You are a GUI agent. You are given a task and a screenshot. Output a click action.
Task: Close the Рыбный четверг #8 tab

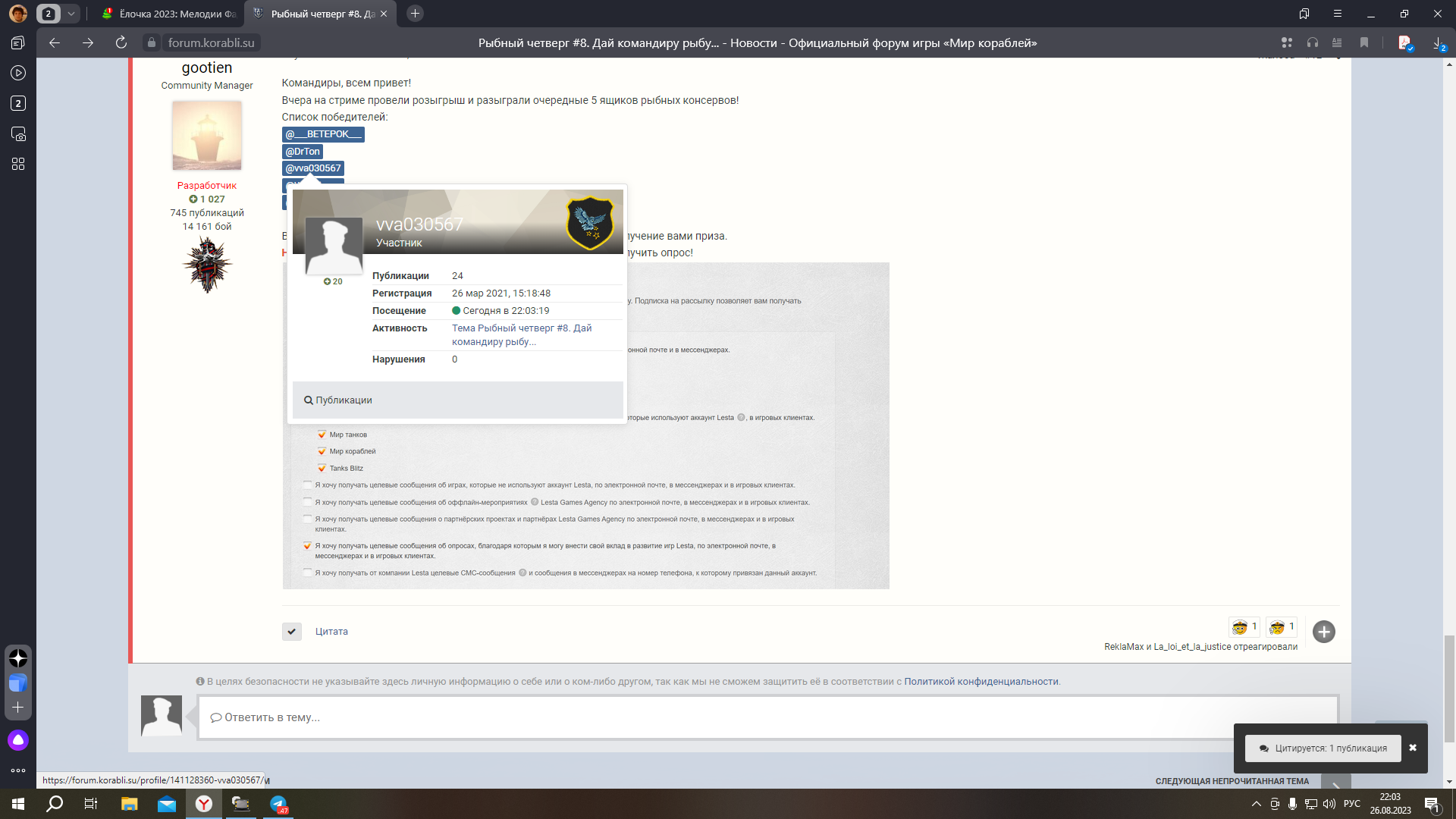[384, 14]
